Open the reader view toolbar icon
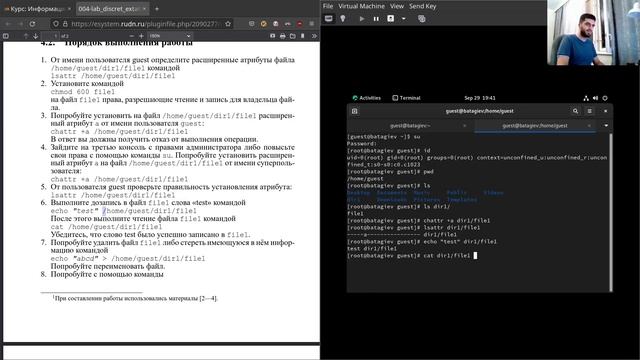The height and width of the screenshot is (360, 640). pos(251,24)
